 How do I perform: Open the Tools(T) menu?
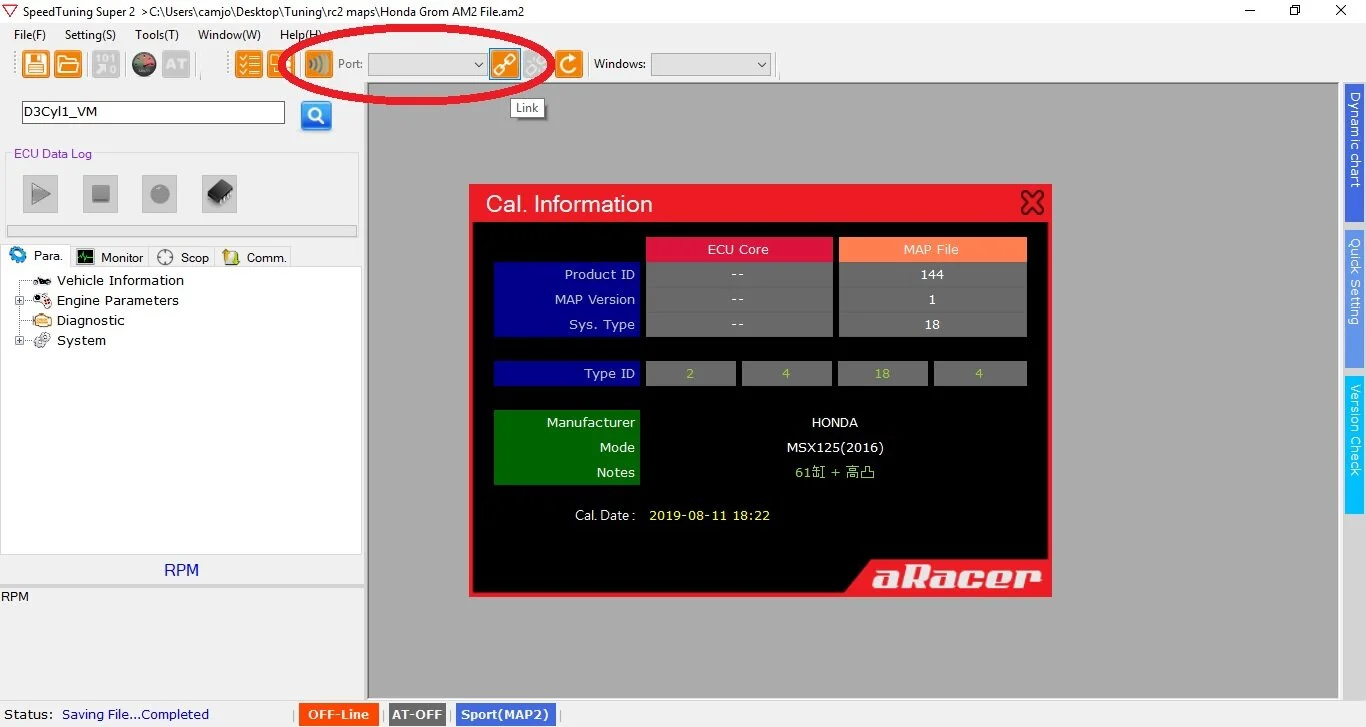click(157, 35)
